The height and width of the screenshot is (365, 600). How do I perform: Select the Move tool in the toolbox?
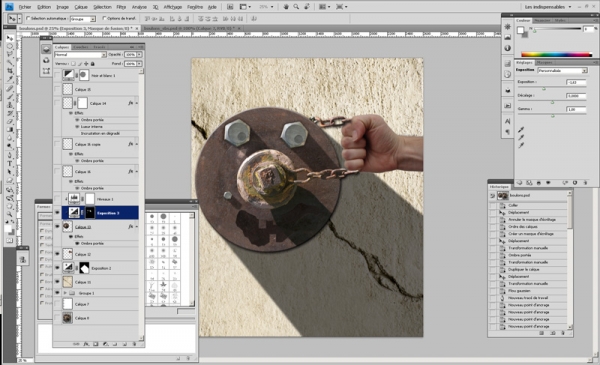pyautogui.click(x=10, y=38)
